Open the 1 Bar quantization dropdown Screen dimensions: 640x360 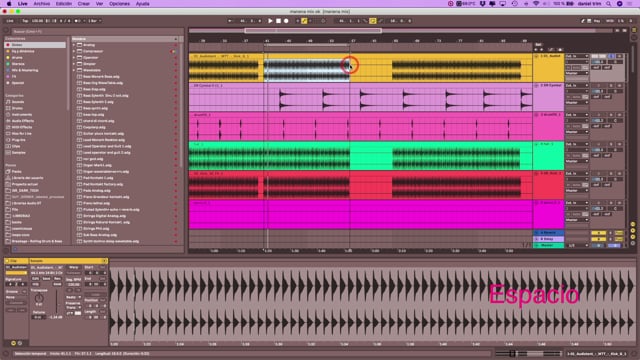click(94, 21)
